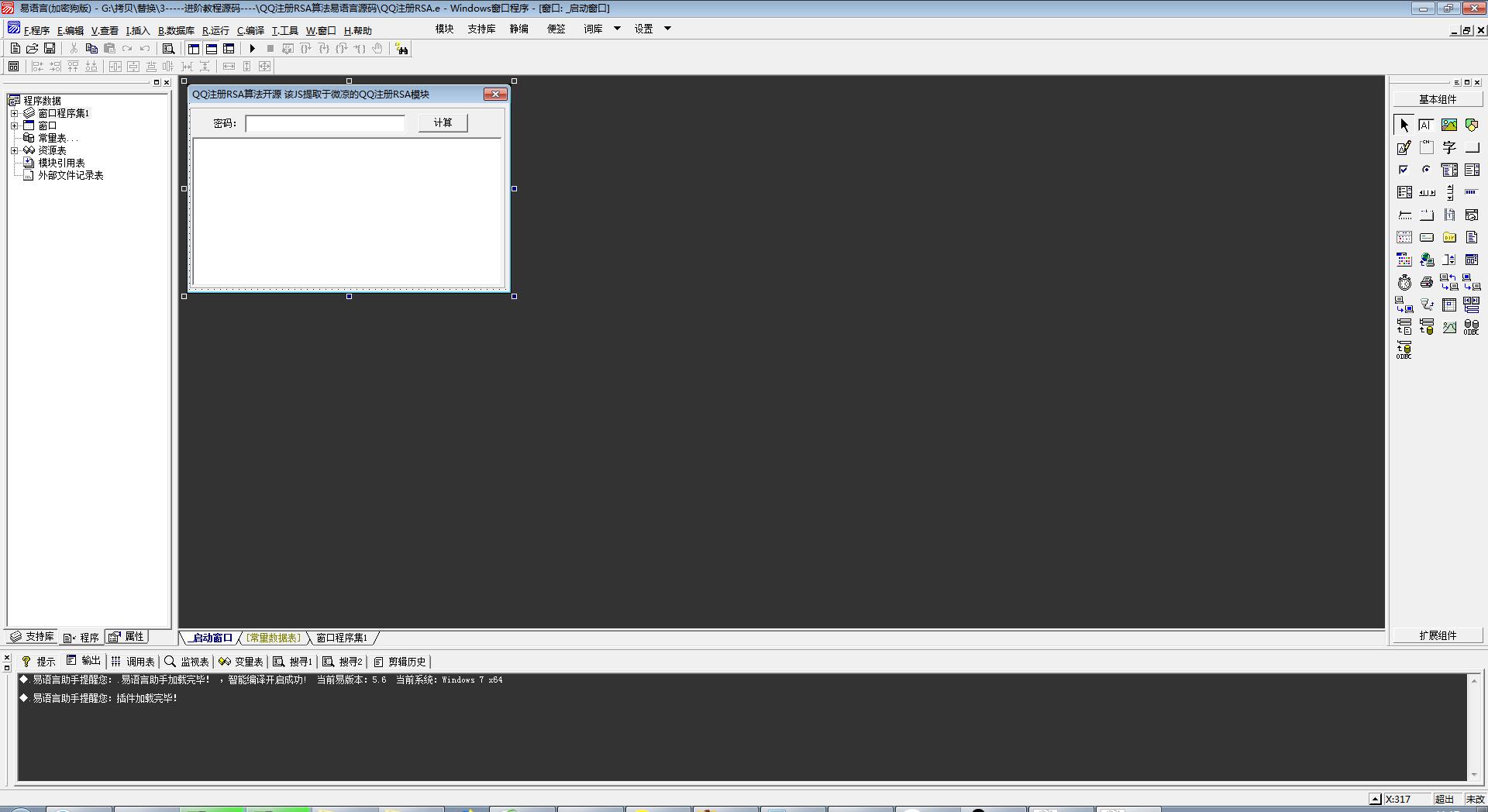Select the checkbox component in palette
This screenshot has width=1488, height=812.
pos(1404,170)
